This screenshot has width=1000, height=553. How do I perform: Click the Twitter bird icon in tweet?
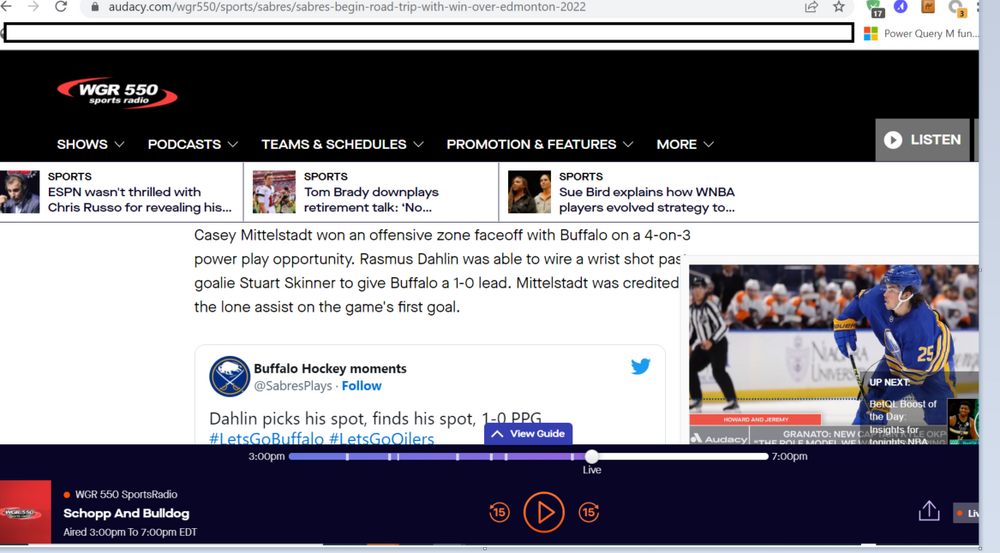(x=640, y=366)
